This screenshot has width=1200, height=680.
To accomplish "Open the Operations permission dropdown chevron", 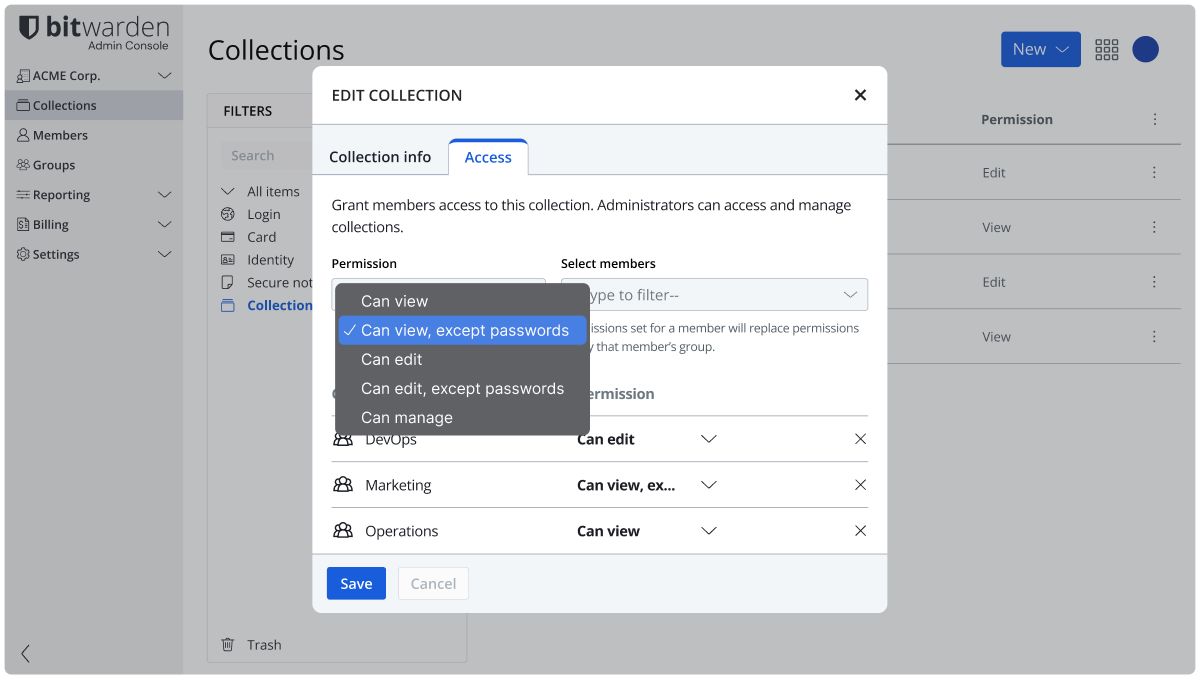I will tap(708, 531).
